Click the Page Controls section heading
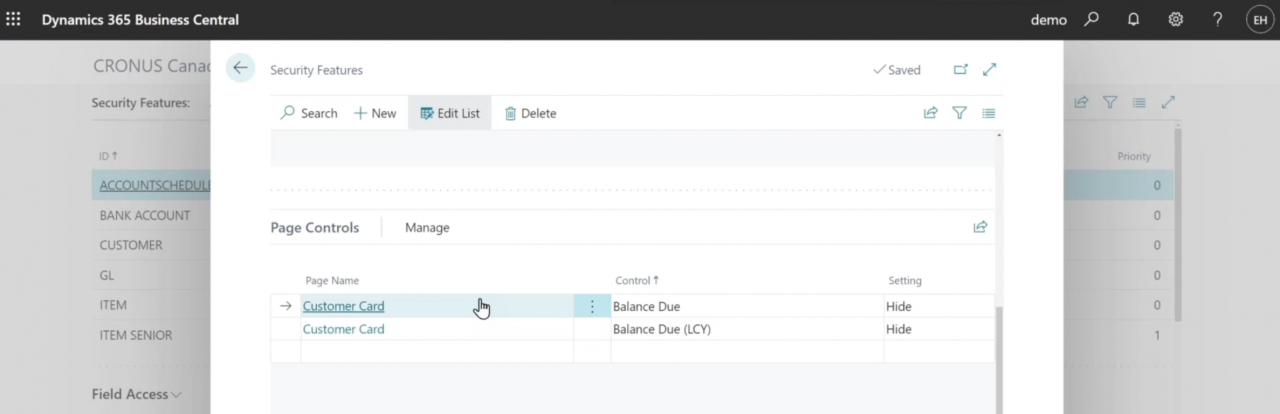Image resolution: width=1280 pixels, height=414 pixels. 315,227
